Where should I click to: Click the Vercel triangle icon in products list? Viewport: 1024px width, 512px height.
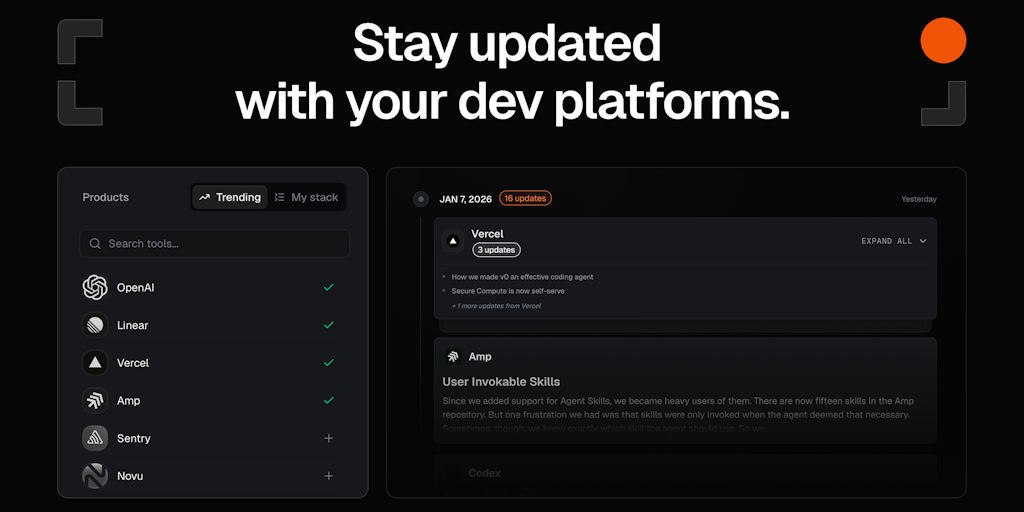point(95,362)
